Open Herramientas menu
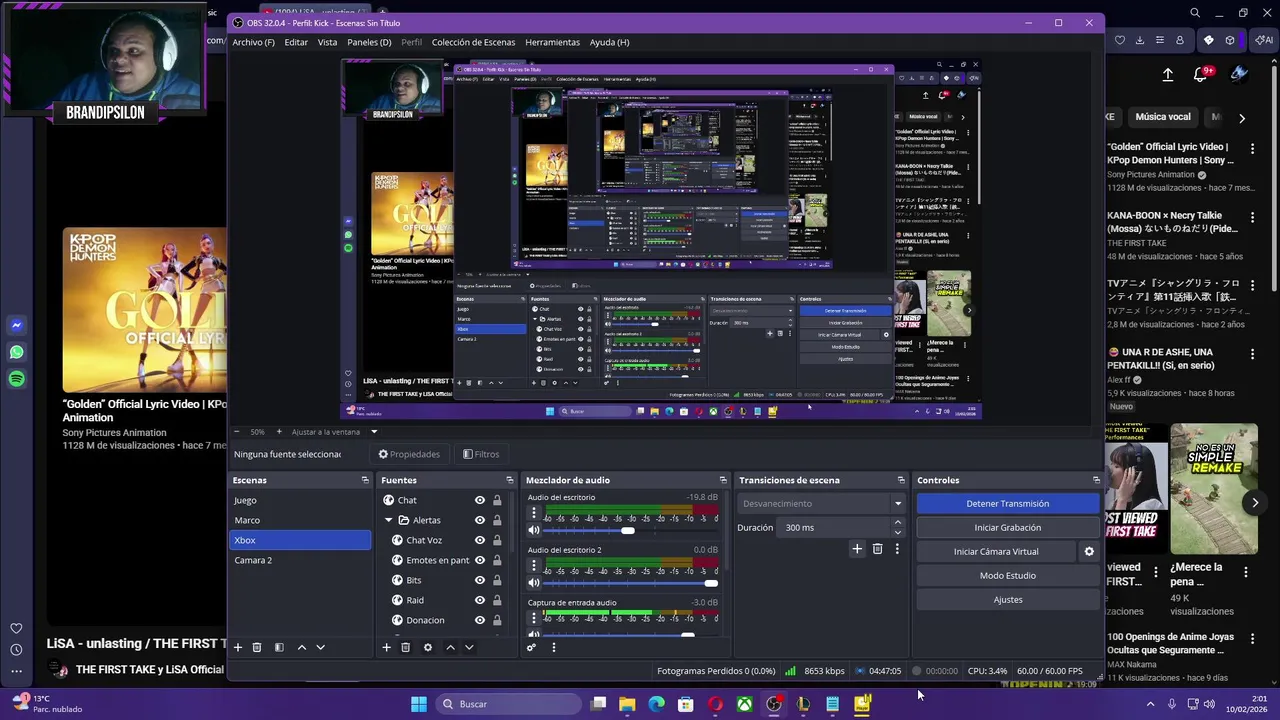1280x720 pixels. (x=552, y=42)
